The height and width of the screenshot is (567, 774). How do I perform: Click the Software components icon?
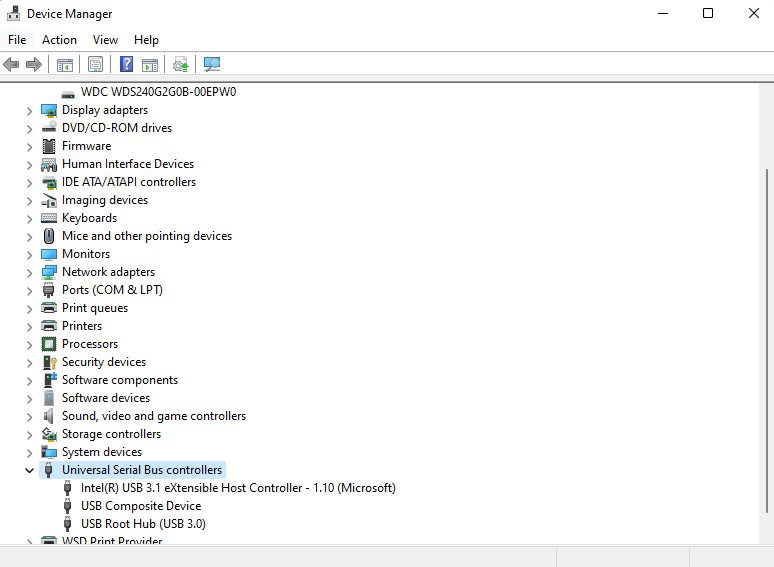[x=50, y=380]
